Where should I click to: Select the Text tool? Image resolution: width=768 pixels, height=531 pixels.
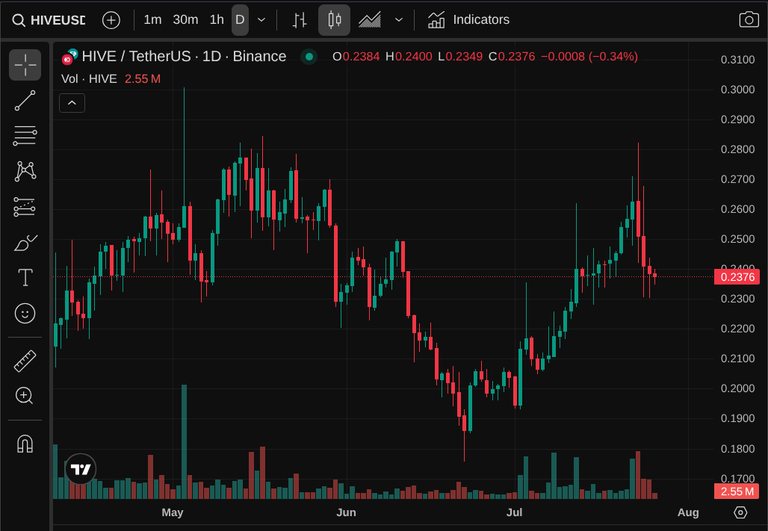(25, 278)
